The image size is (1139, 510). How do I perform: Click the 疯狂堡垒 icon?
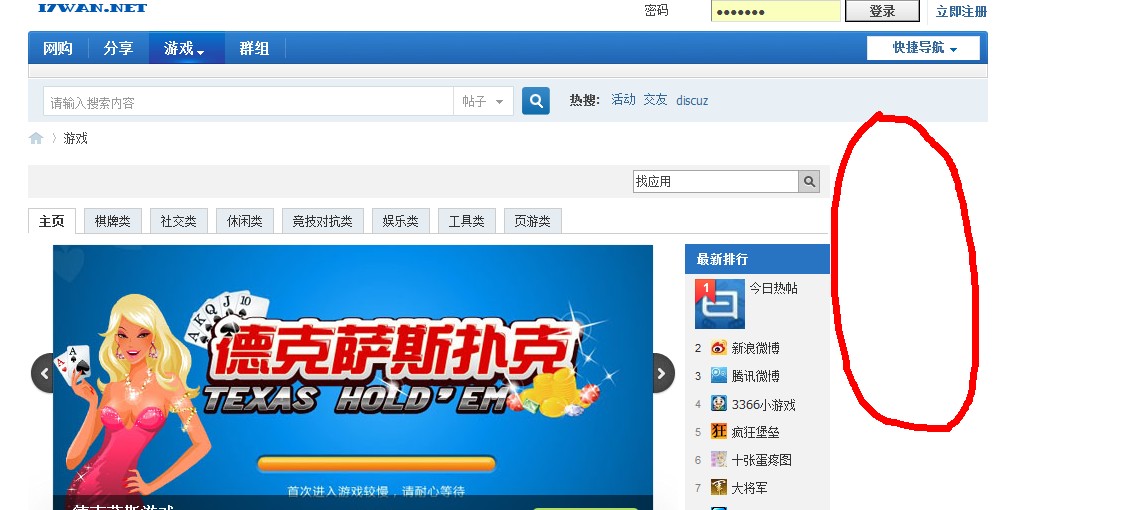point(718,432)
